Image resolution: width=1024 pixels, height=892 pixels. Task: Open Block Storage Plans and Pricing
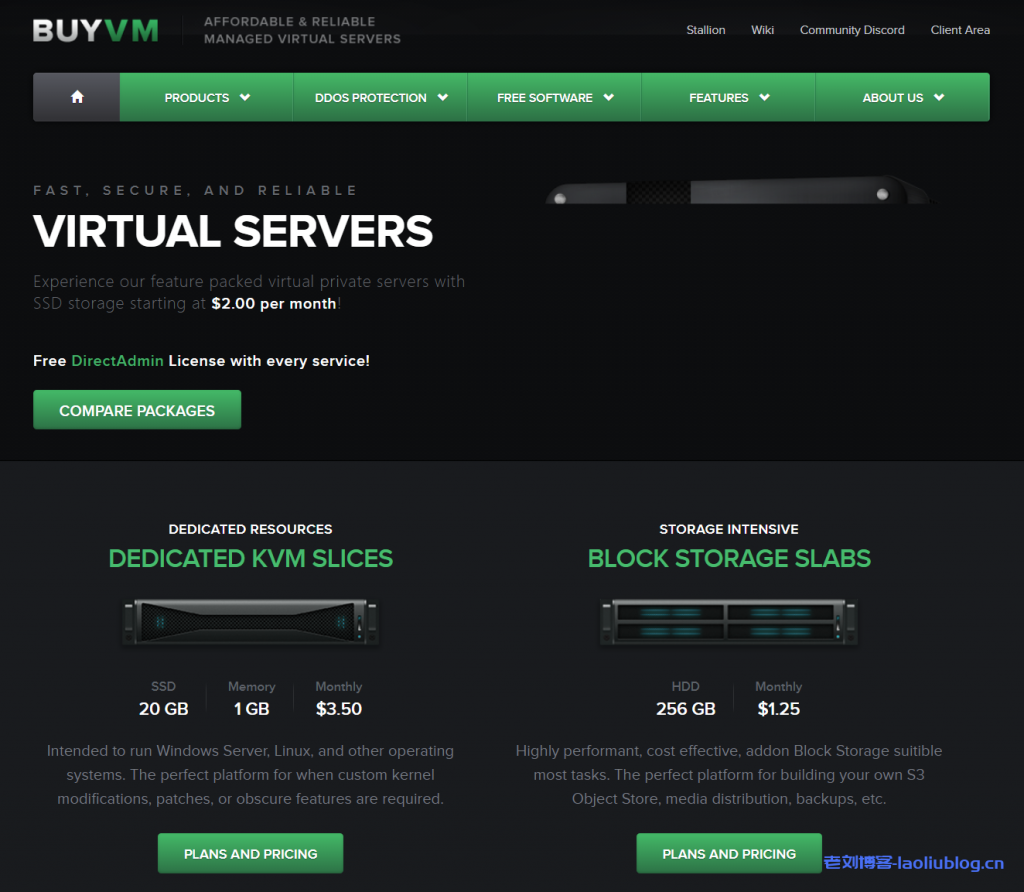(729, 854)
